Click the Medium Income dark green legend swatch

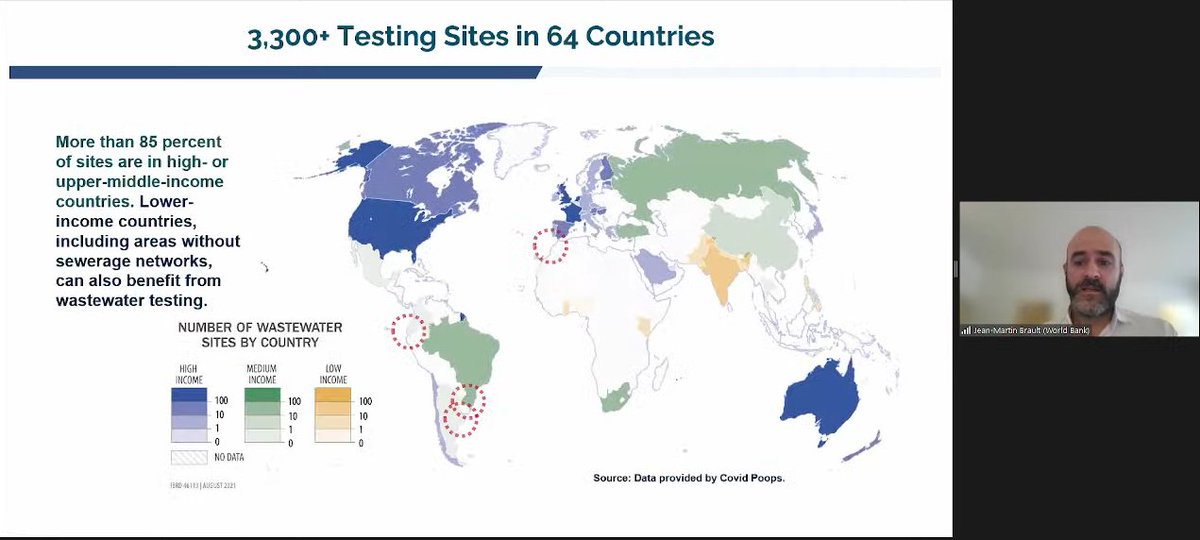(264, 396)
